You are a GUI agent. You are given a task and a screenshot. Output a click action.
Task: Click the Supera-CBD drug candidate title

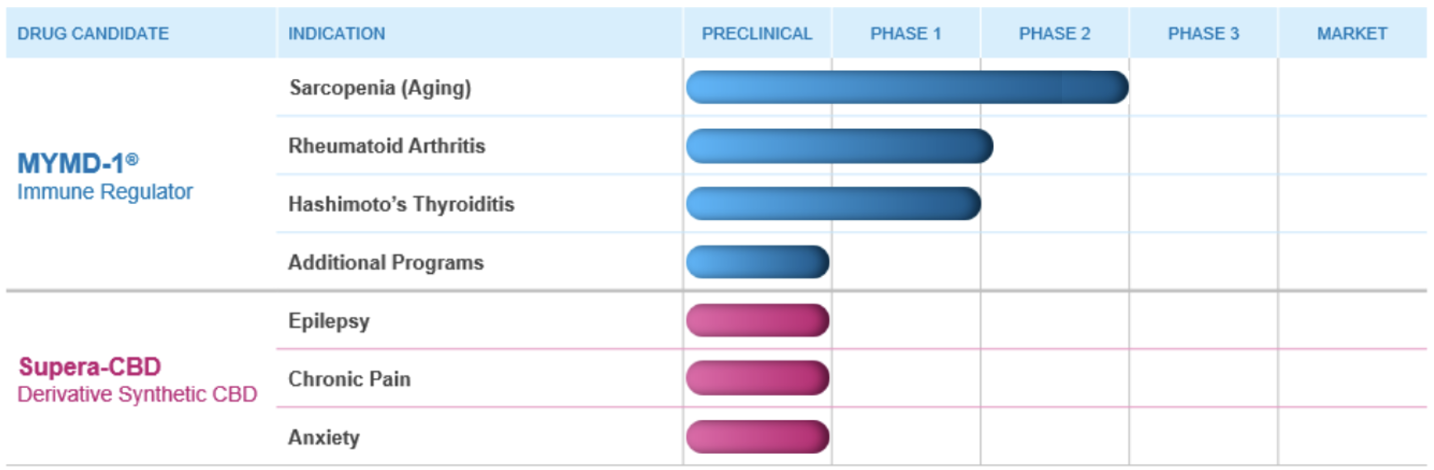click(x=89, y=367)
